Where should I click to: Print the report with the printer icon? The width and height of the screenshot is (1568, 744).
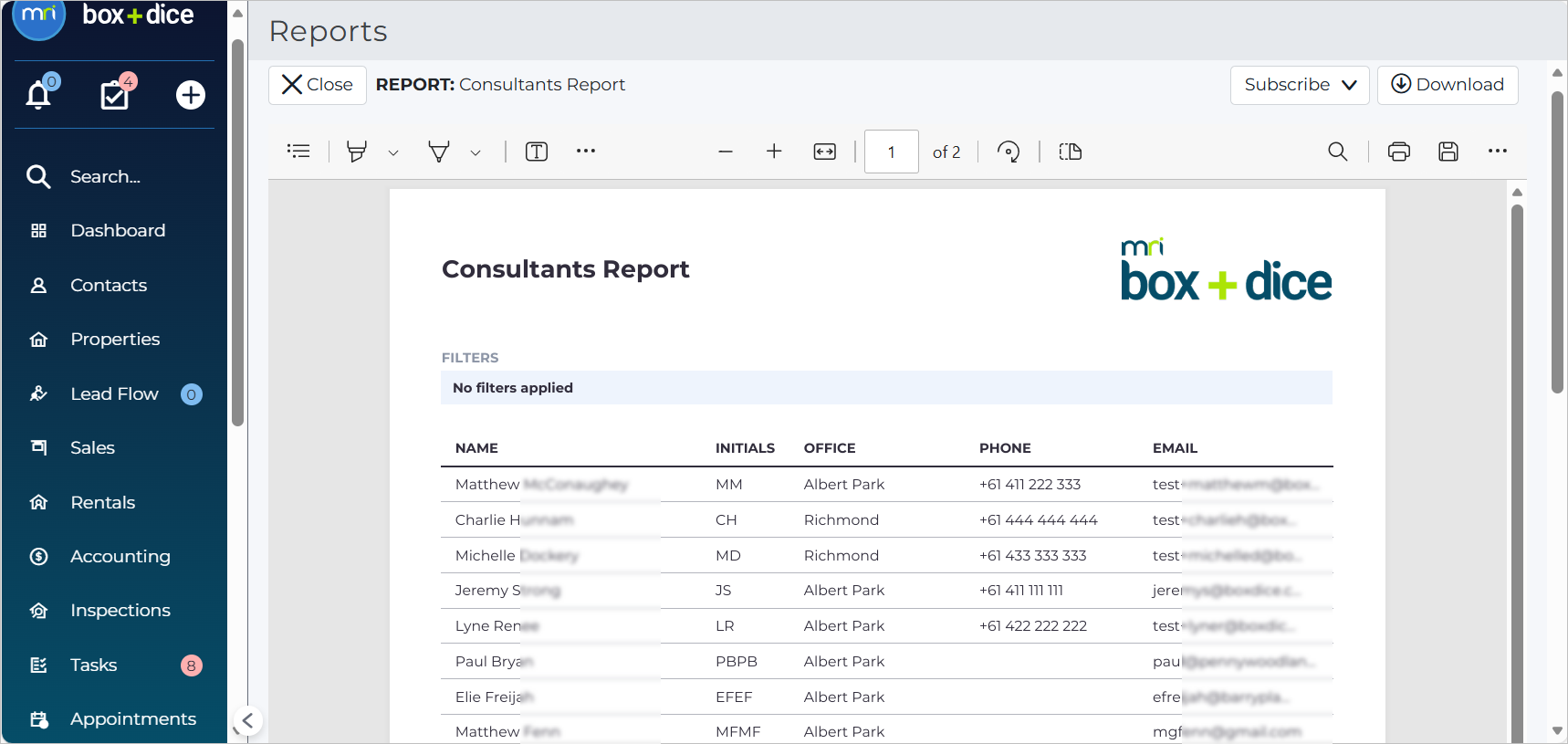point(1399,152)
